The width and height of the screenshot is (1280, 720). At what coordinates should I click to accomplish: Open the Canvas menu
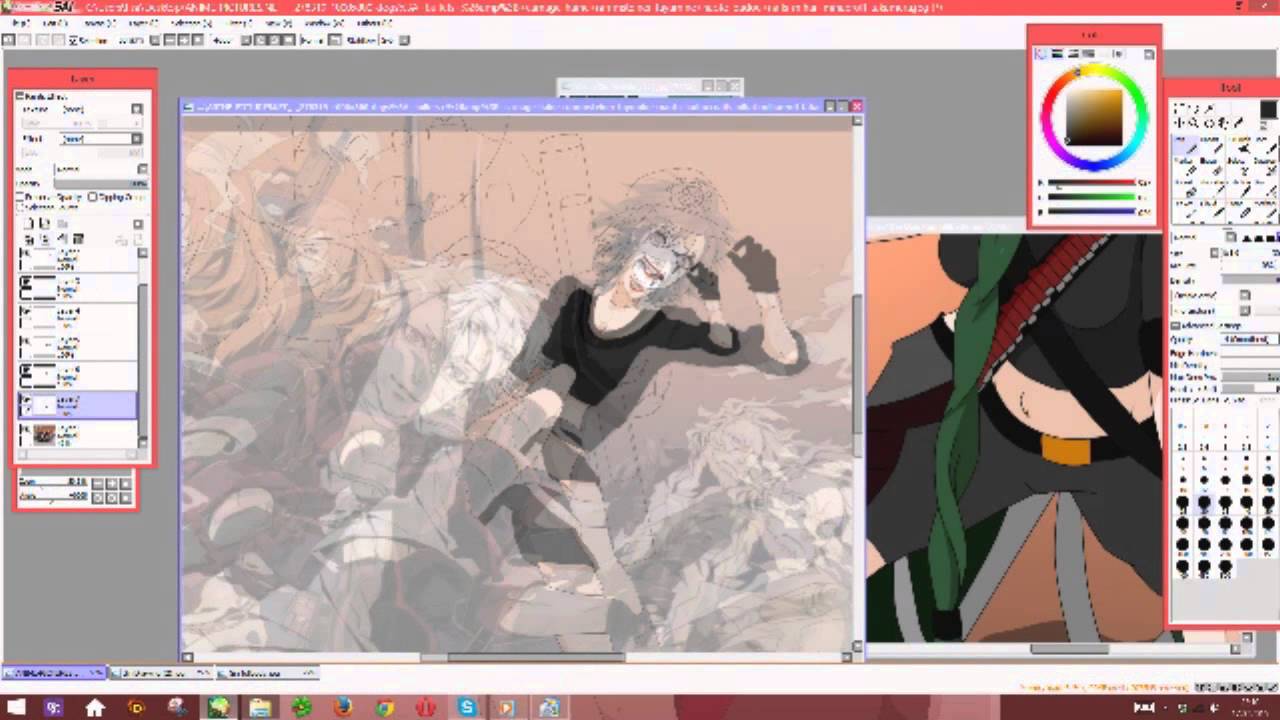pyautogui.click(x=100, y=23)
